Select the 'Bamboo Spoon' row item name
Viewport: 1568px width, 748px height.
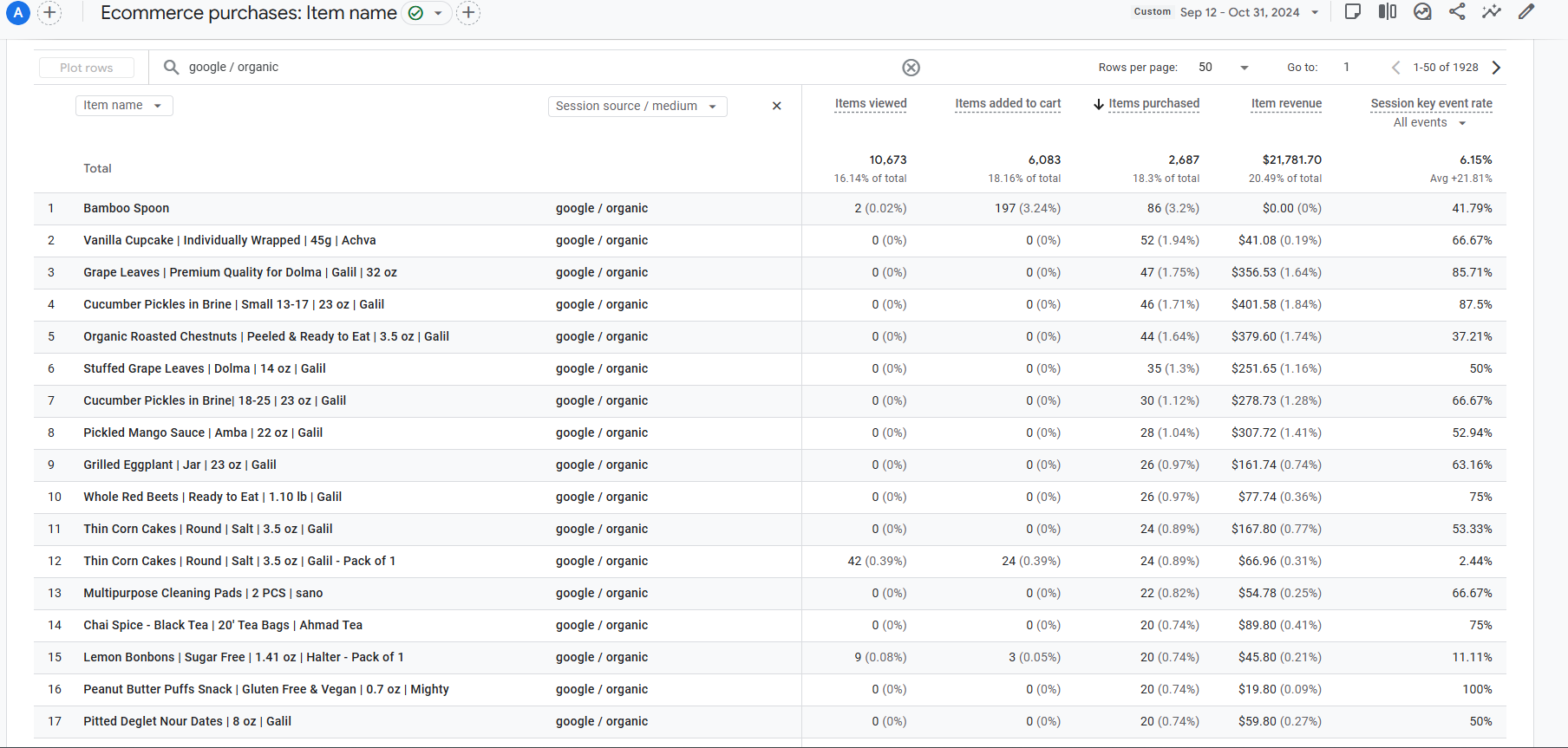click(127, 209)
